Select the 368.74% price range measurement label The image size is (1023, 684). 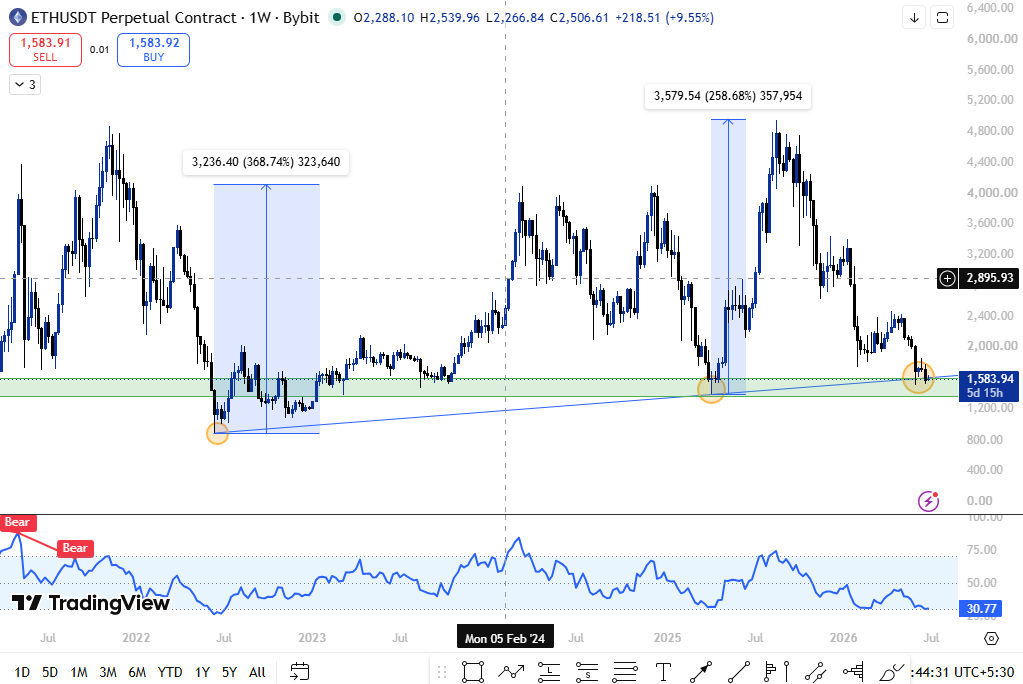266,162
